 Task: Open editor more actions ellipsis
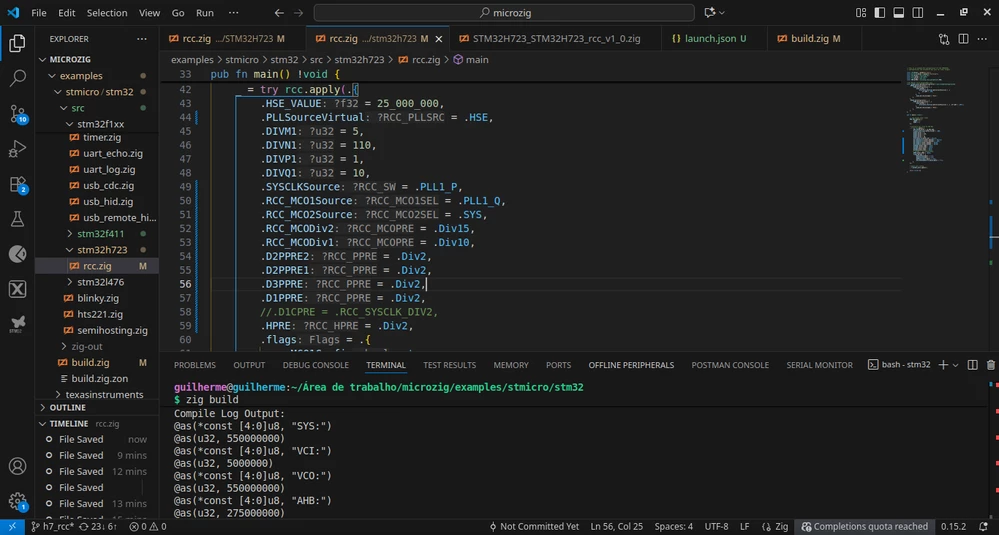(x=982, y=39)
